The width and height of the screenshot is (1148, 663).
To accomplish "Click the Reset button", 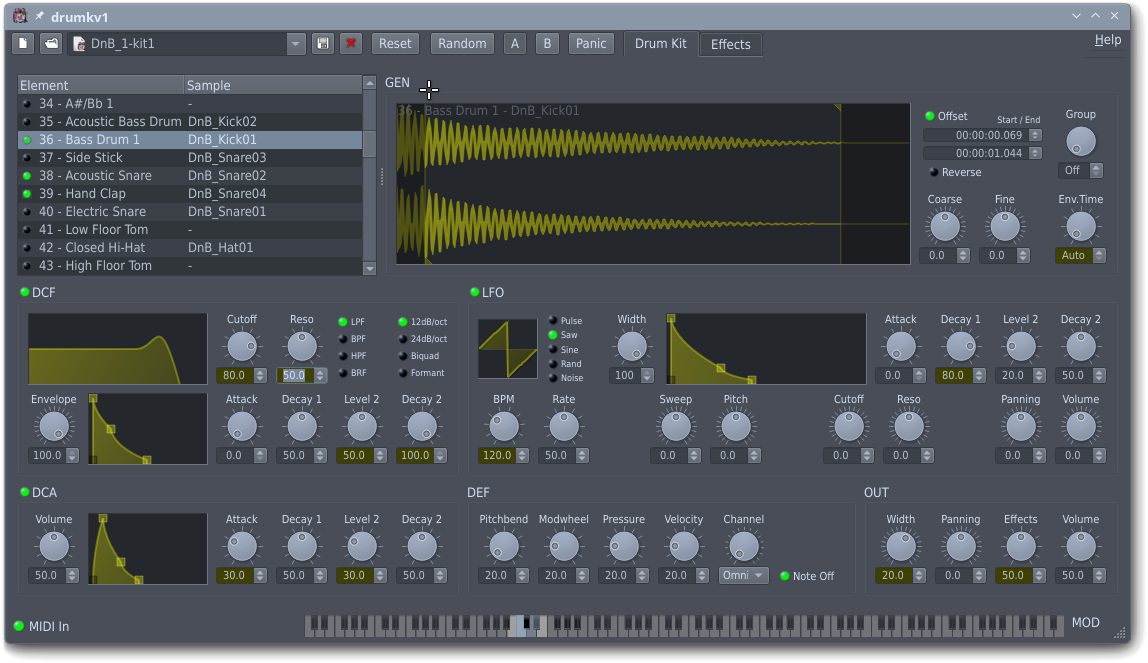I will click(395, 43).
